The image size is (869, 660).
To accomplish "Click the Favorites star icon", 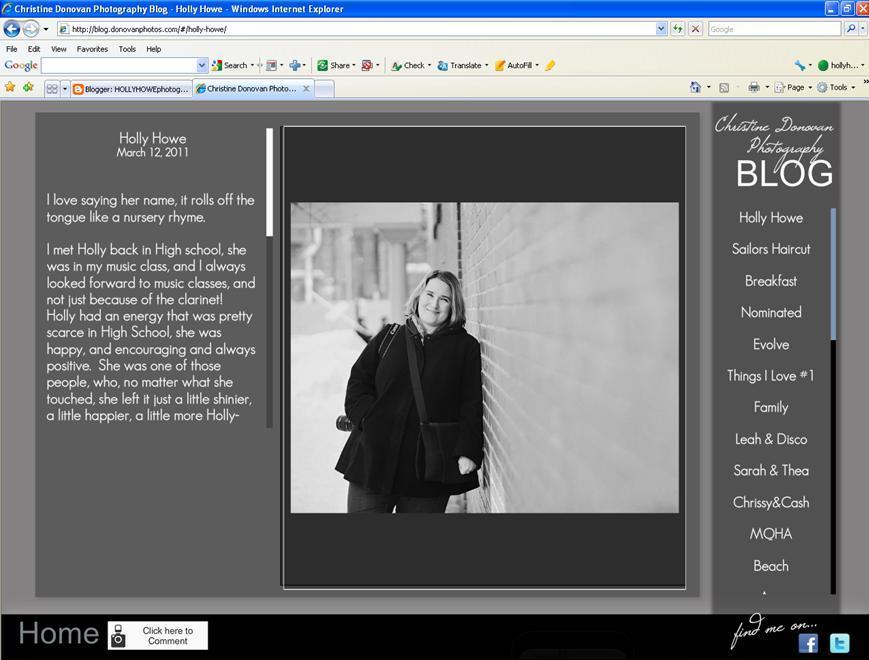I will pyautogui.click(x=10, y=88).
